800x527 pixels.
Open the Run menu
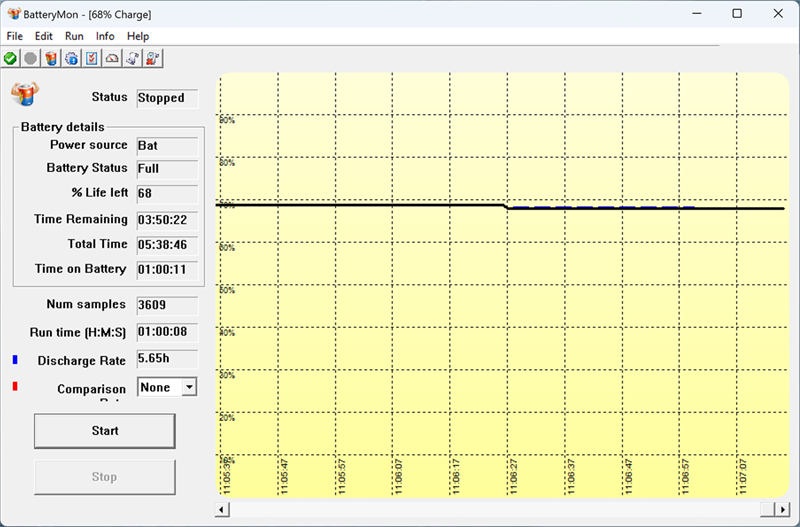tap(74, 36)
